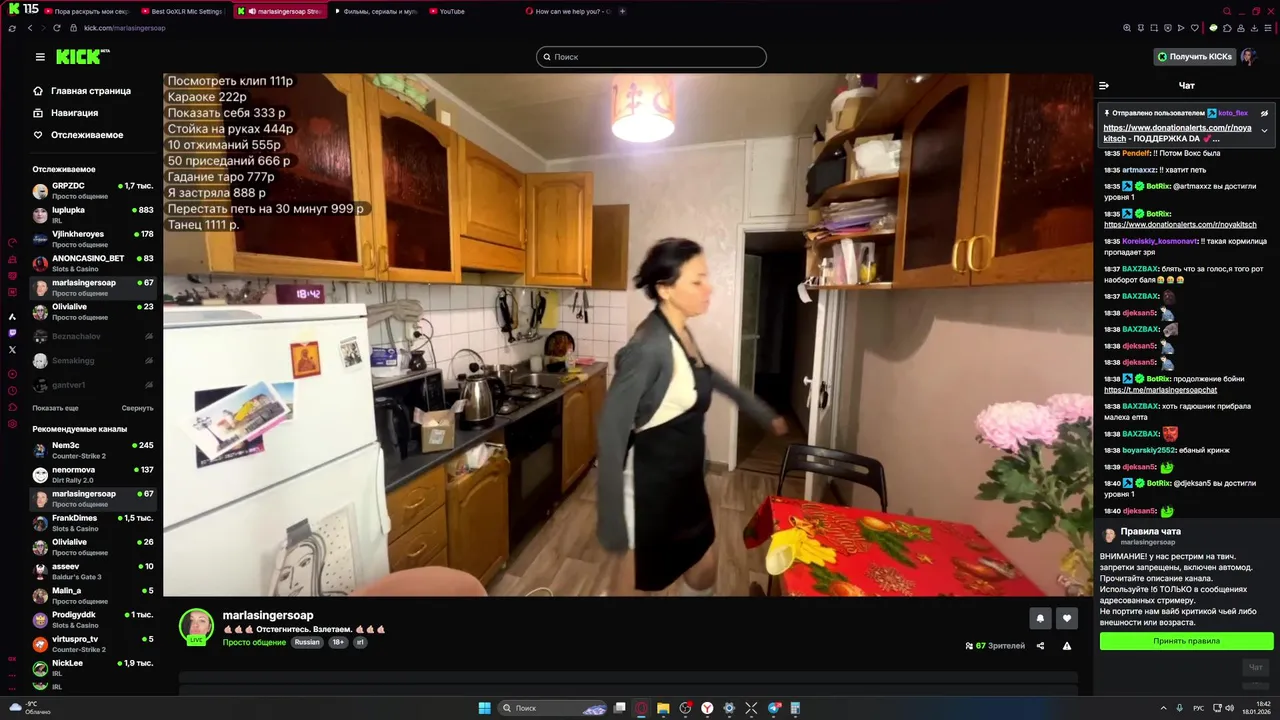Open browser Easy Setup menu icon
This screenshot has height=720, width=1280.
pos(1267,28)
